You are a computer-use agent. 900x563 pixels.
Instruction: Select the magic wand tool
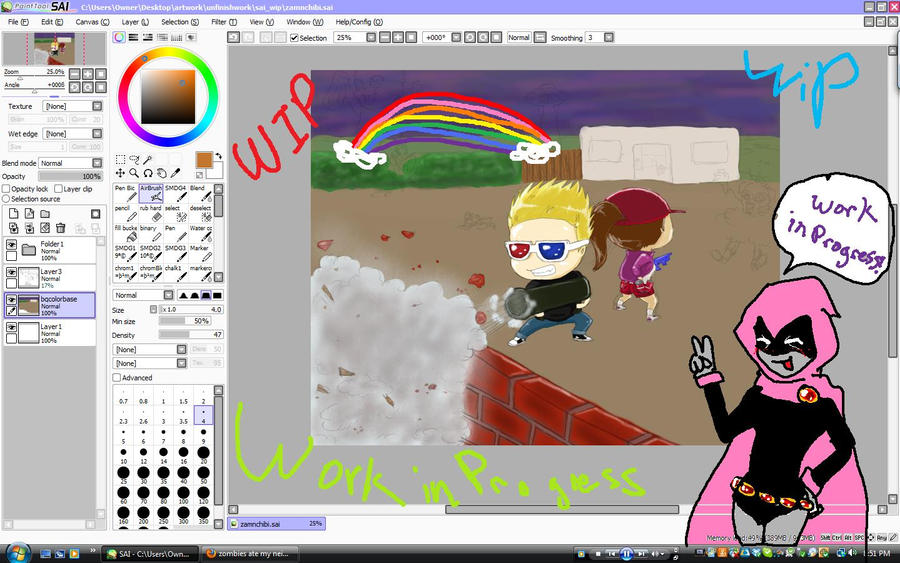pyautogui.click(x=148, y=160)
